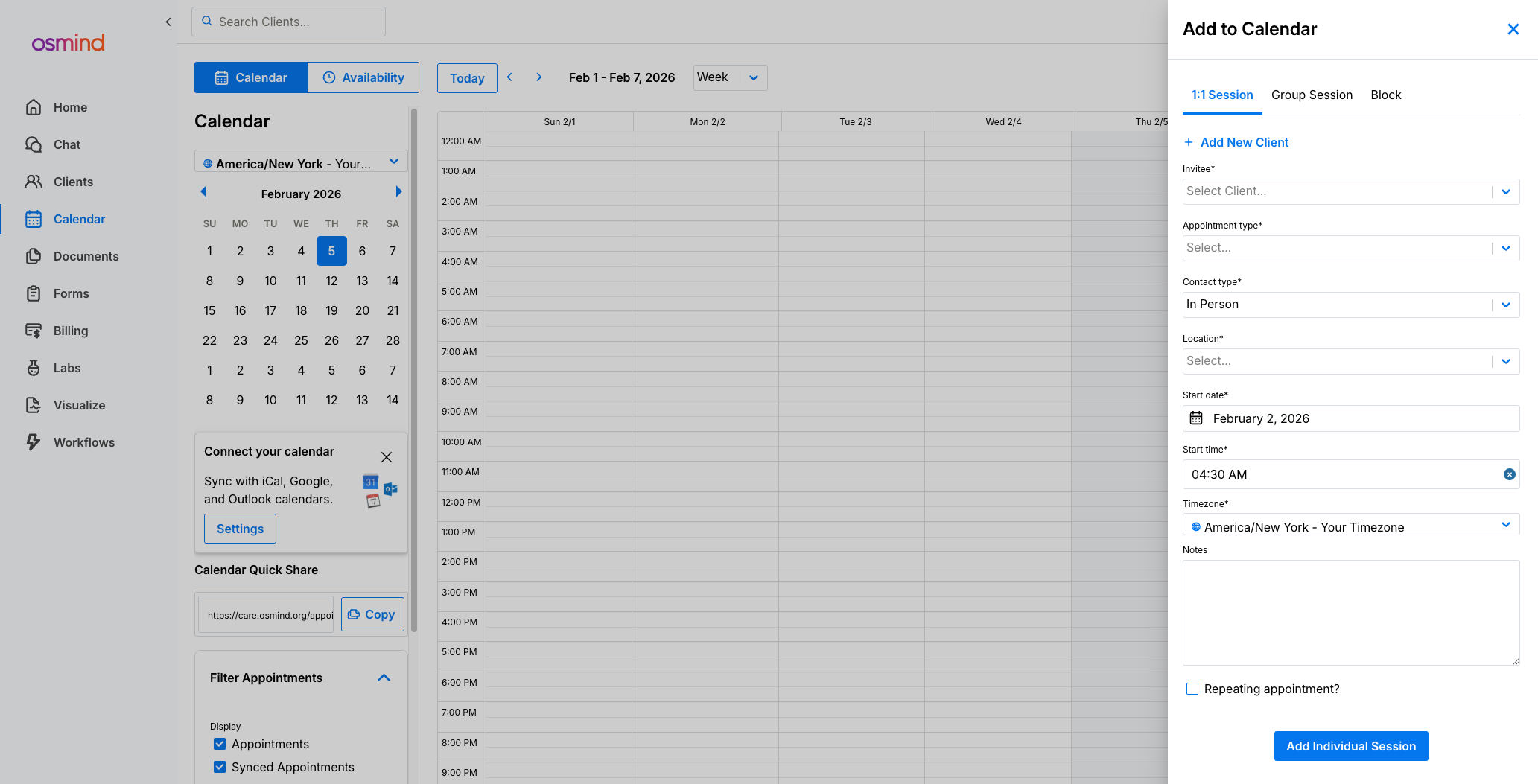Open the Contact type dropdown

[x=1351, y=305]
